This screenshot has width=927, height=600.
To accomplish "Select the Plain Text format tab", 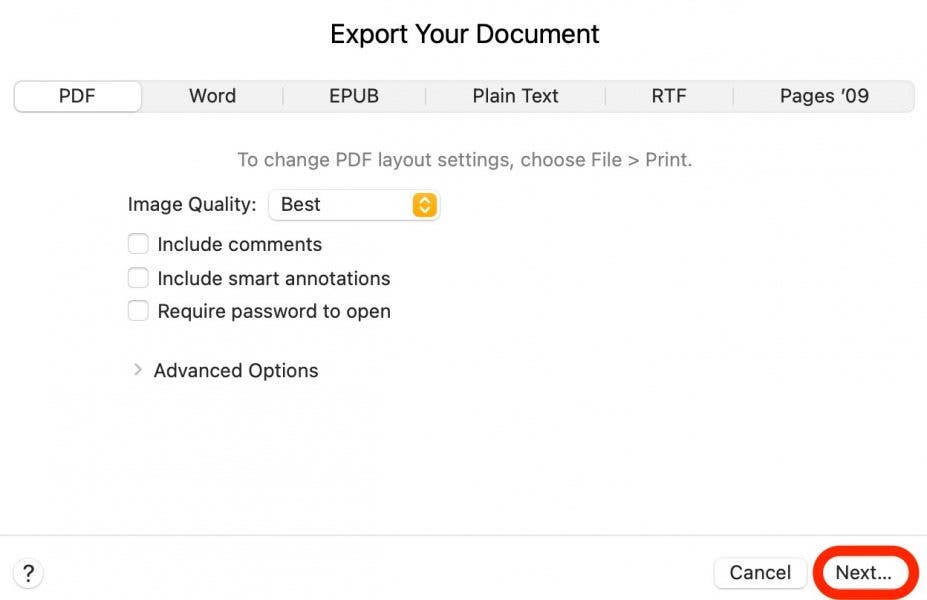I will click(515, 95).
